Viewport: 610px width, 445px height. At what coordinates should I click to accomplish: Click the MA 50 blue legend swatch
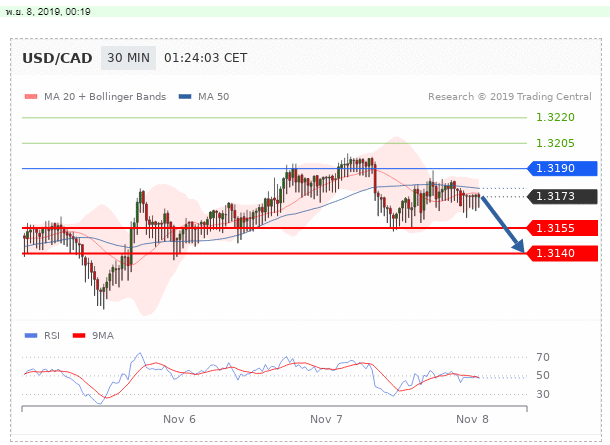(x=185, y=96)
